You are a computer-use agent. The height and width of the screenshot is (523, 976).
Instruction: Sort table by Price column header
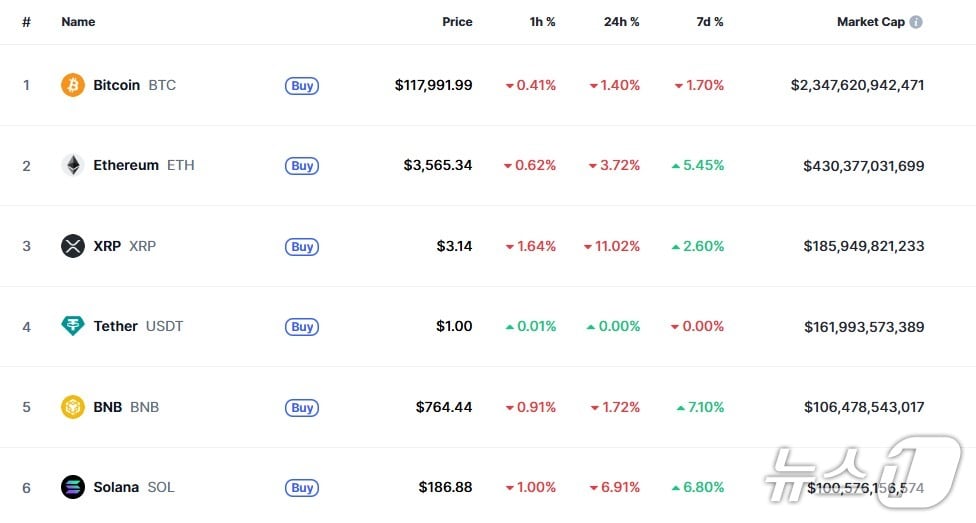point(457,22)
